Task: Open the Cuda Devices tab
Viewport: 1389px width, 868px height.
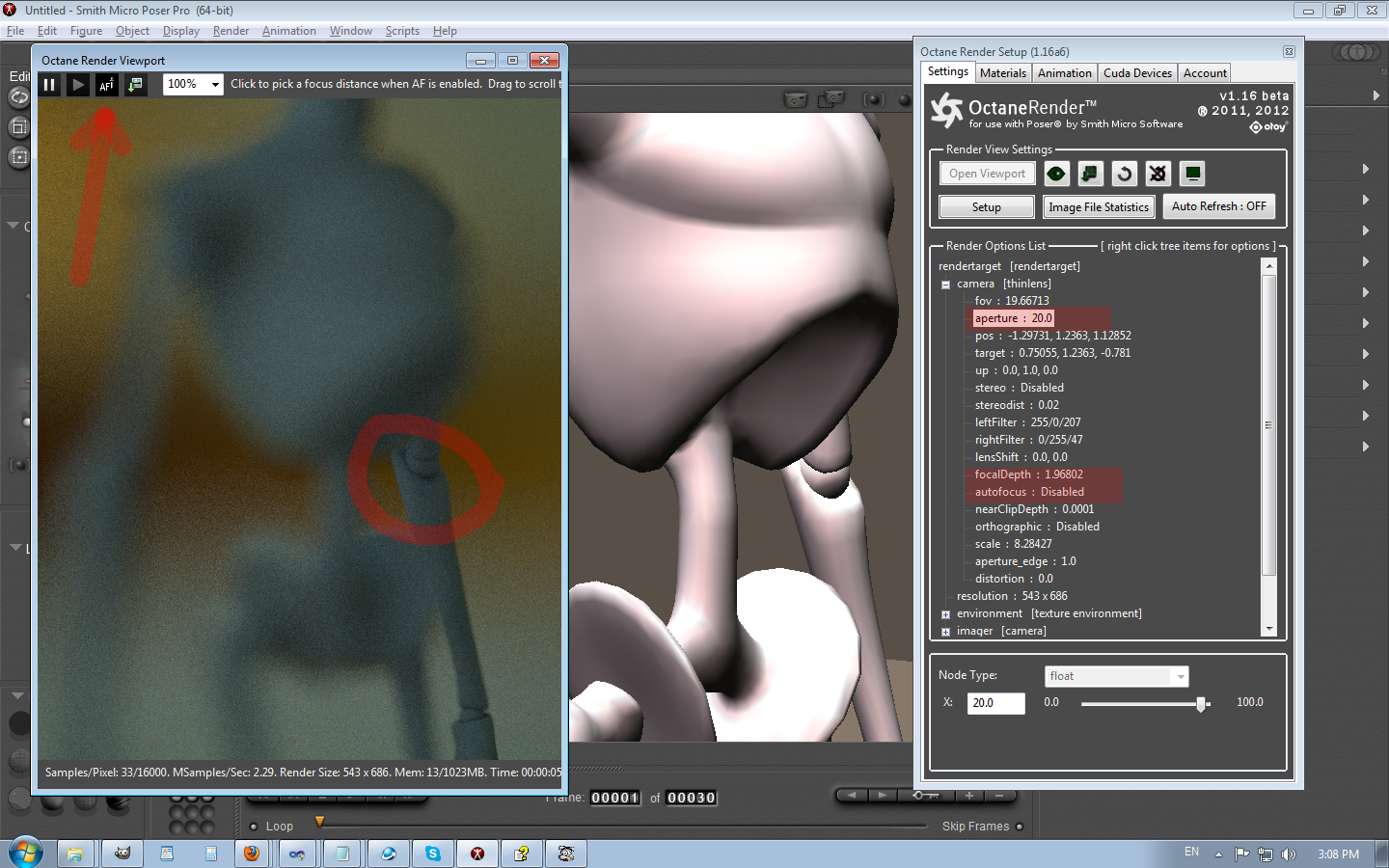Action: (1137, 73)
